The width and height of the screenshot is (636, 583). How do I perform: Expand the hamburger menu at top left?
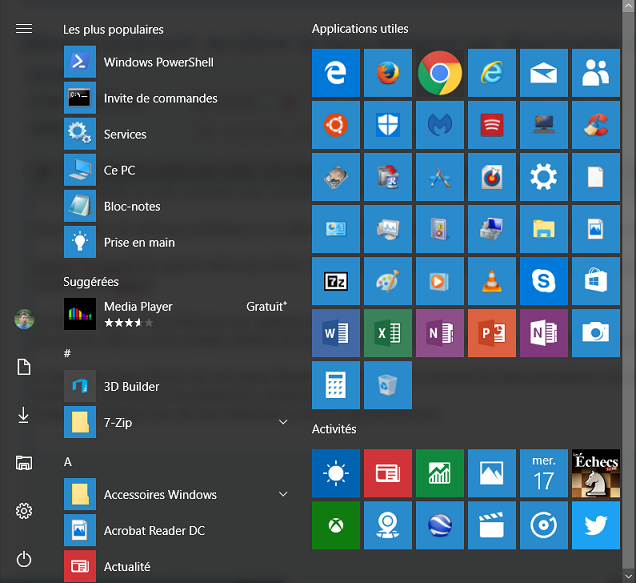[x=24, y=29]
